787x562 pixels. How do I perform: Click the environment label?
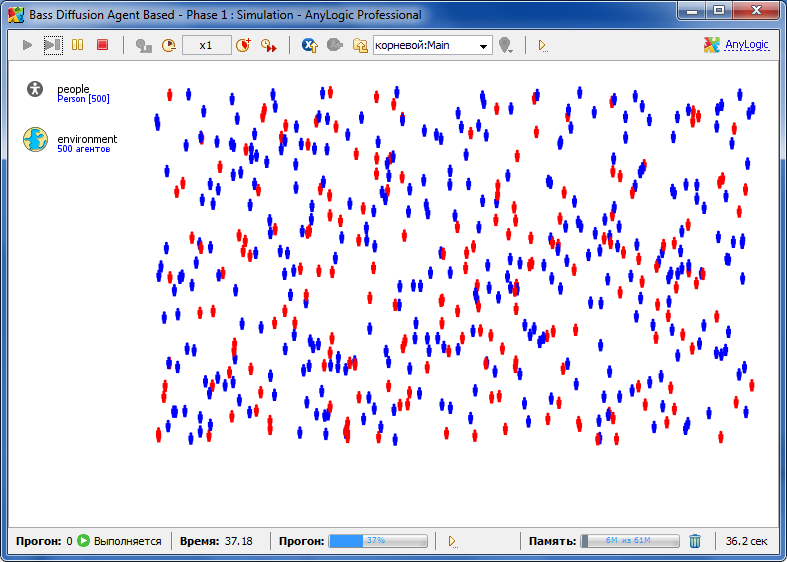coord(87,139)
